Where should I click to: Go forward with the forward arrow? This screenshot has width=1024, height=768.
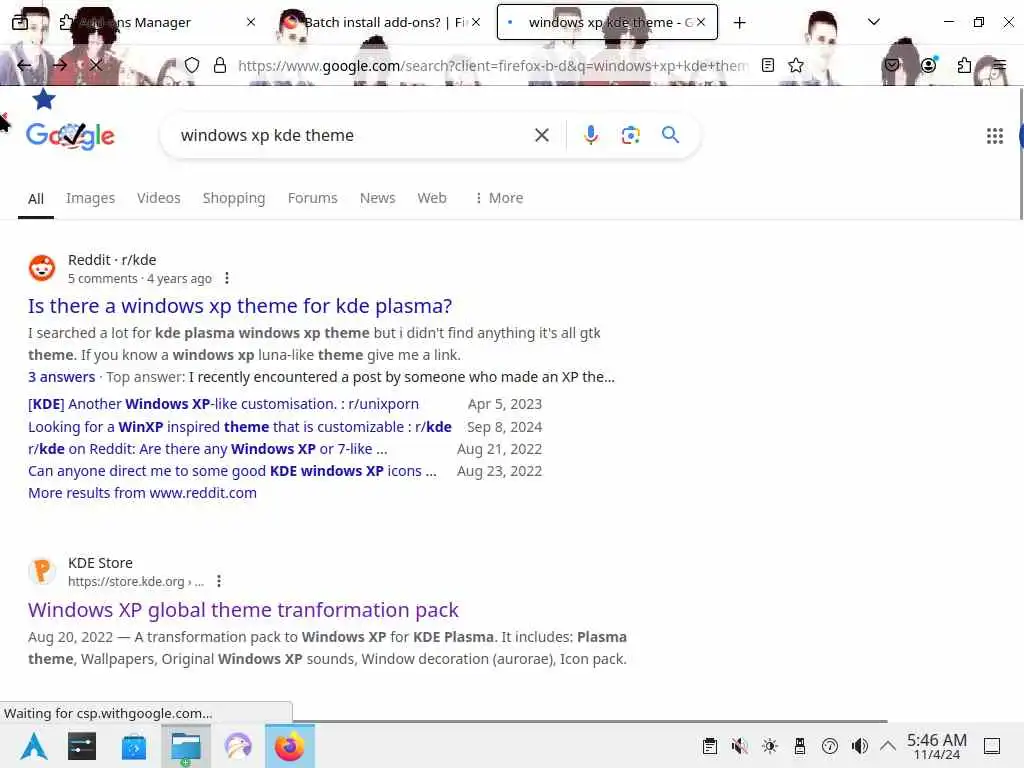[x=60, y=65]
